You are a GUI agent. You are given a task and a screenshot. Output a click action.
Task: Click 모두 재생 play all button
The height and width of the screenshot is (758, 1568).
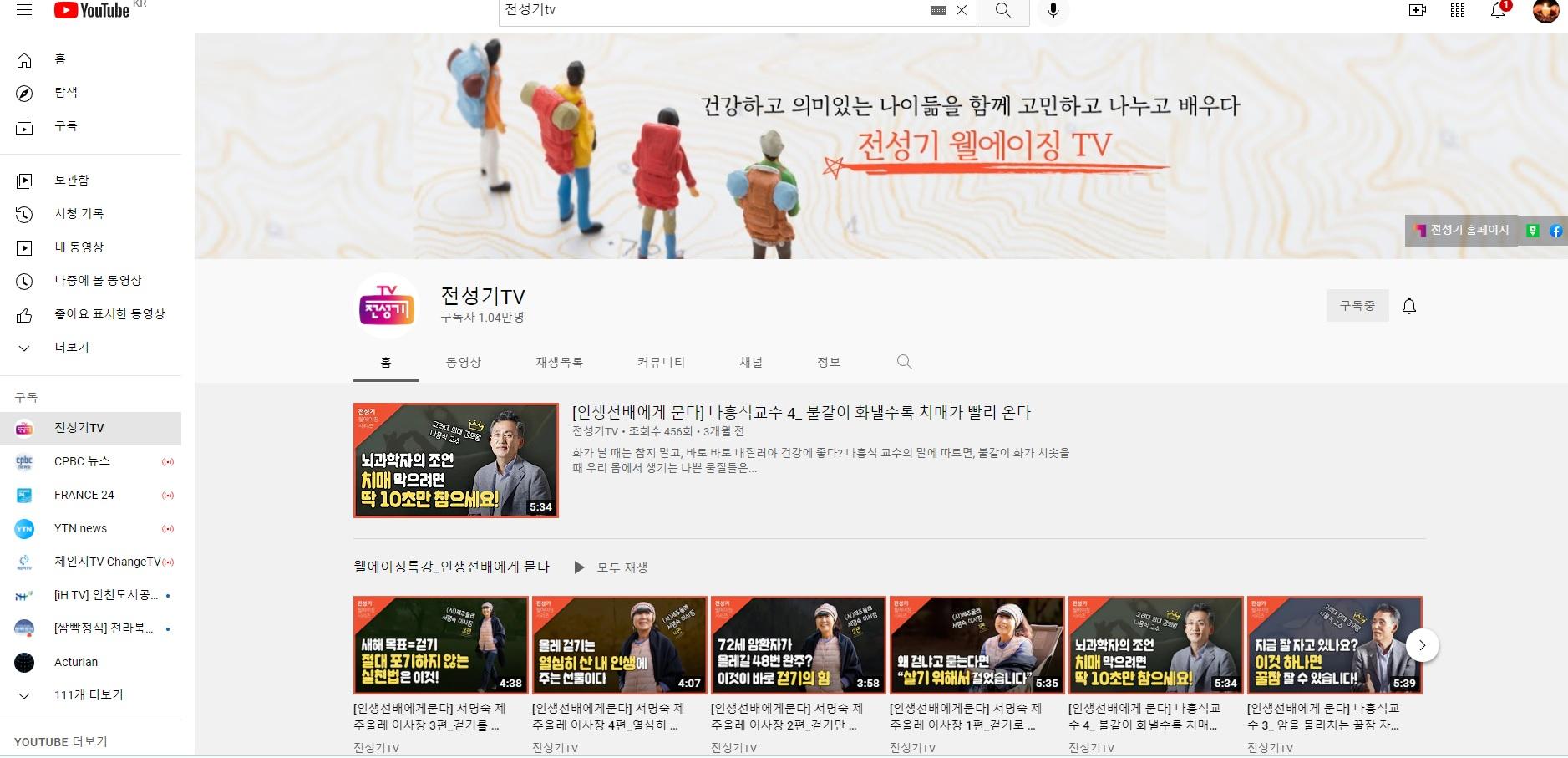pos(611,568)
